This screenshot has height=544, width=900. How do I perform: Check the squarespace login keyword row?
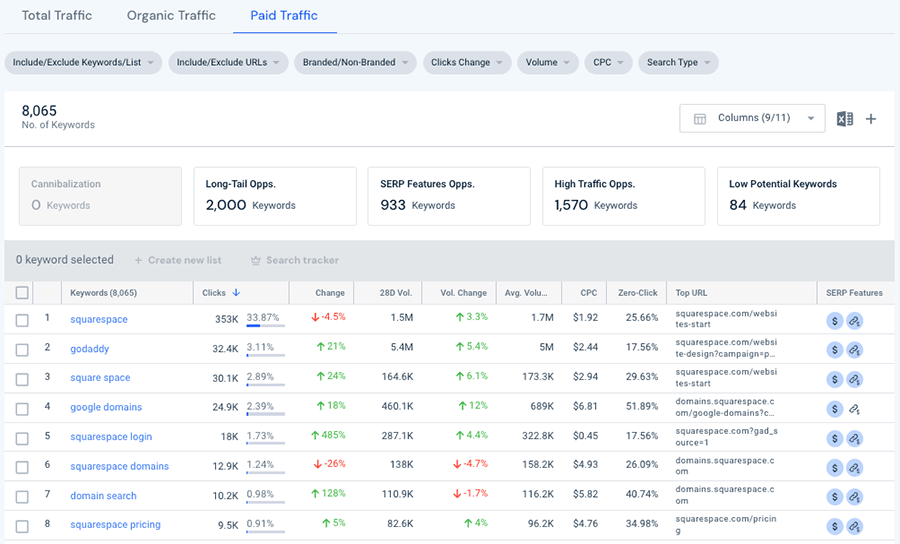(x=22, y=438)
